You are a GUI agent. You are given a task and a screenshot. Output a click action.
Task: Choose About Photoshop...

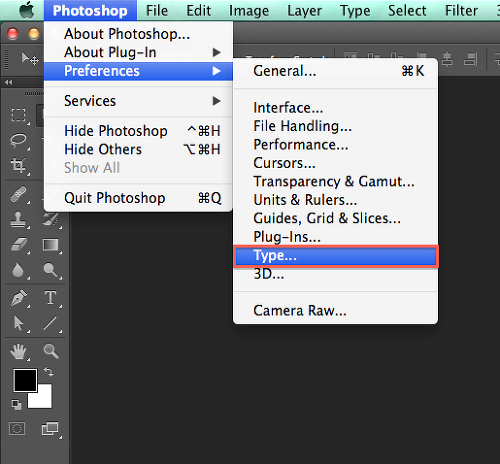point(138,34)
